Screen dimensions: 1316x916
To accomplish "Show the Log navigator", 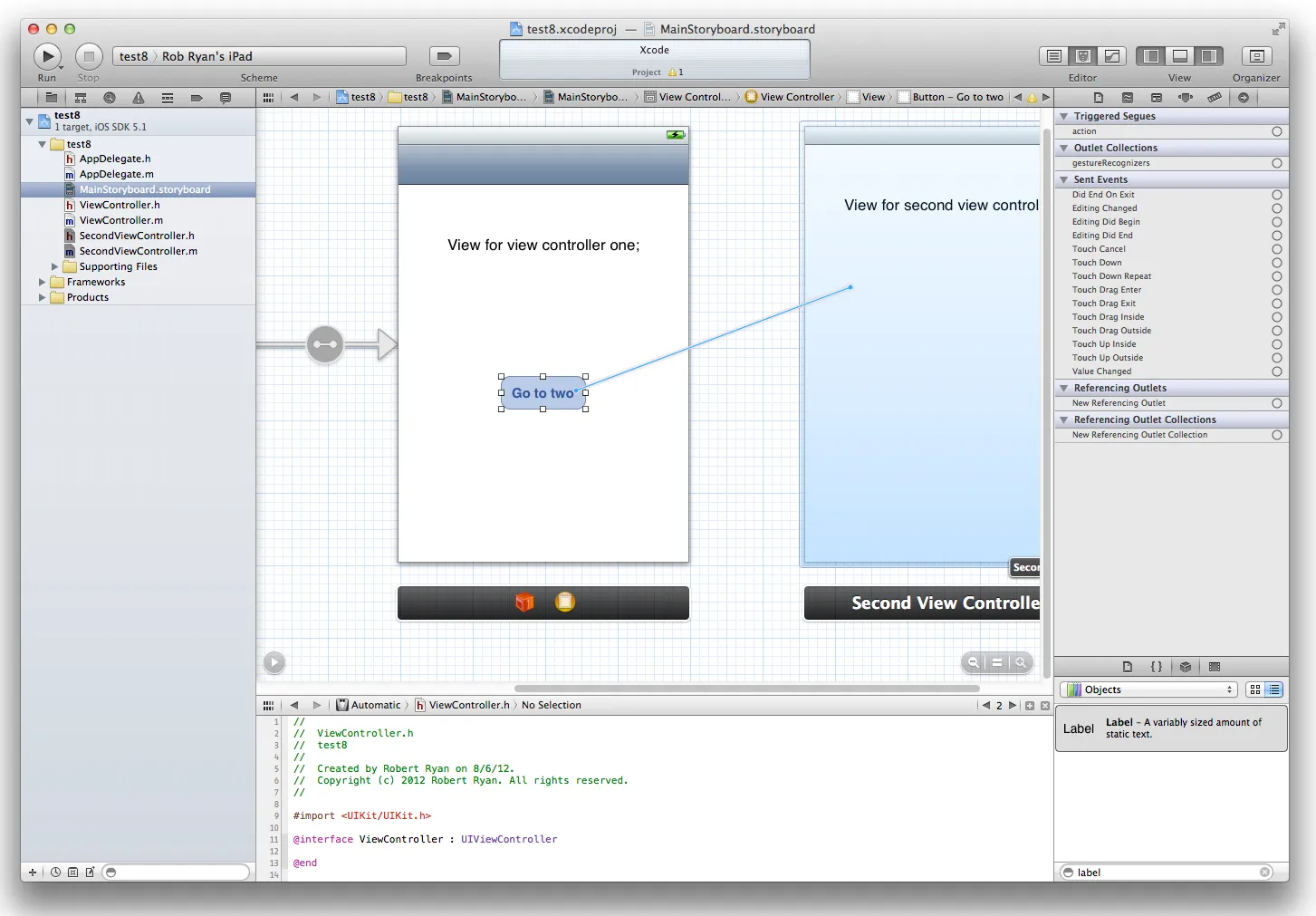I will (226, 98).
